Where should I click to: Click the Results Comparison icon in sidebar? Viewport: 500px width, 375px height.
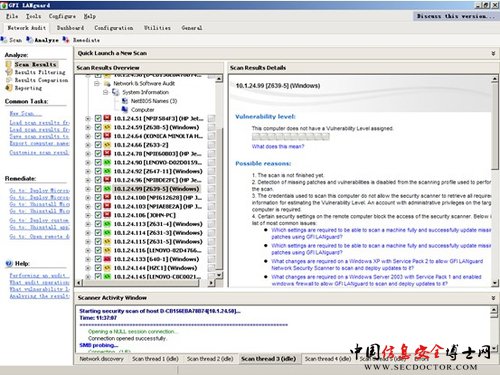coord(9,80)
